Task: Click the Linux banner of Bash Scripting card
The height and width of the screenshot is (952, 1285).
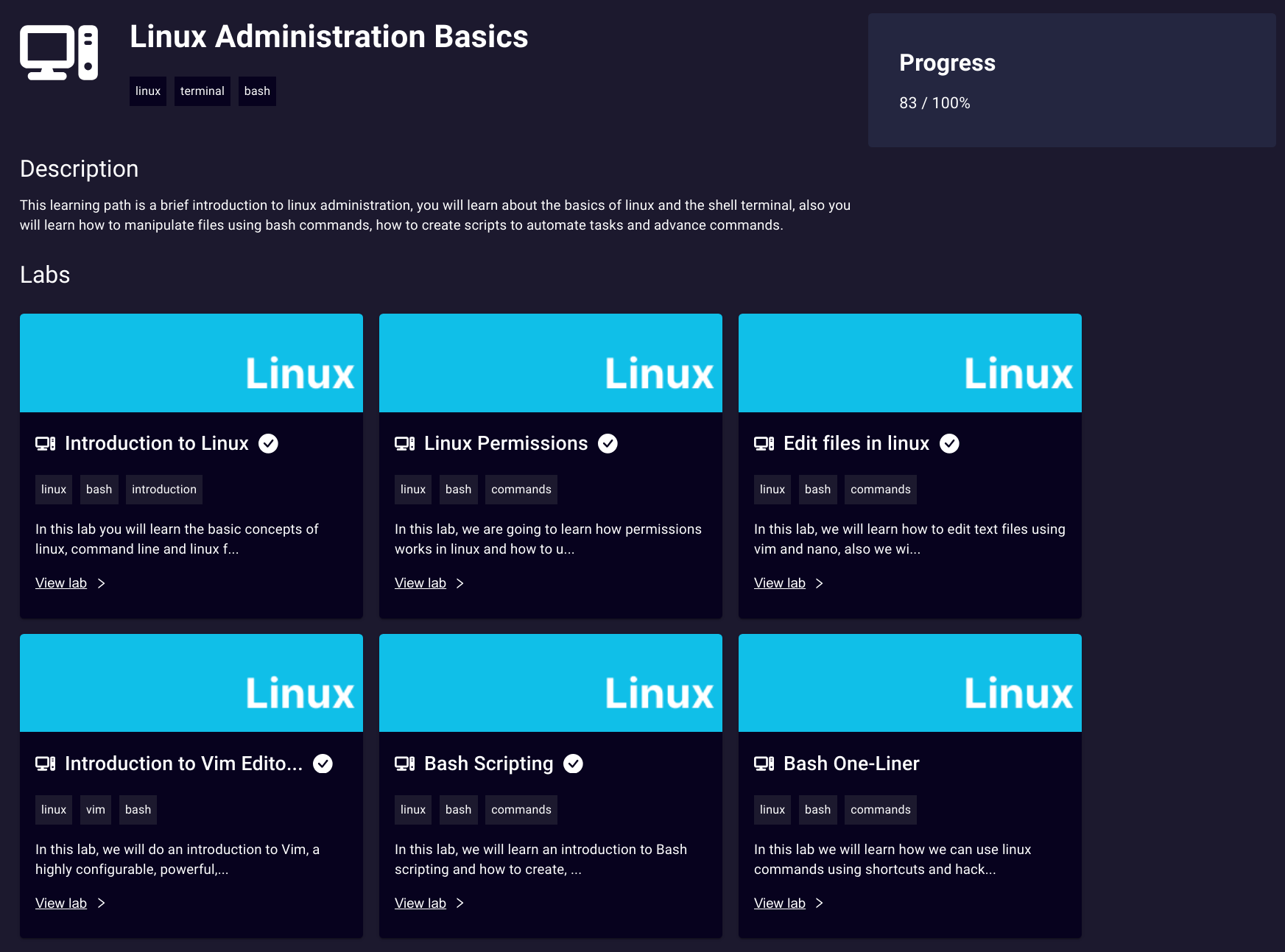Action: 551,683
